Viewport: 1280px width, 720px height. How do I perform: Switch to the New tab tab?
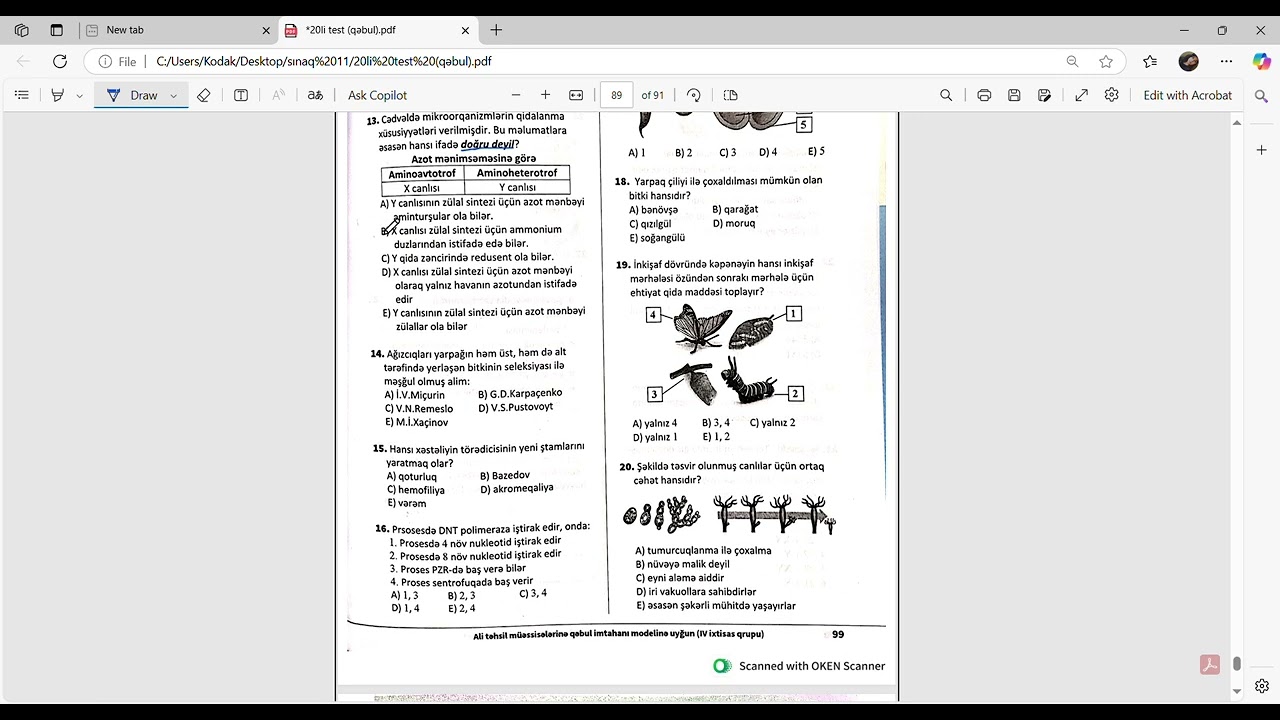click(176, 30)
